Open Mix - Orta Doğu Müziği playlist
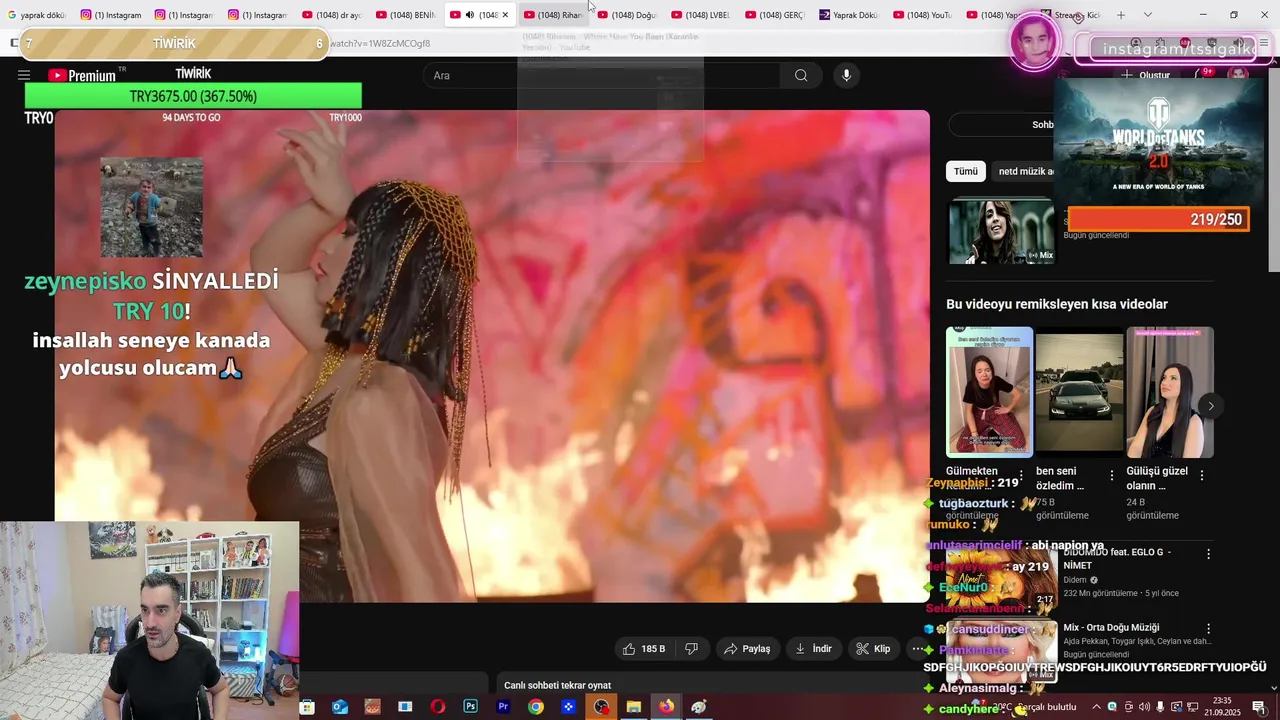Screen dimensions: 1280x720 tap(1111, 627)
